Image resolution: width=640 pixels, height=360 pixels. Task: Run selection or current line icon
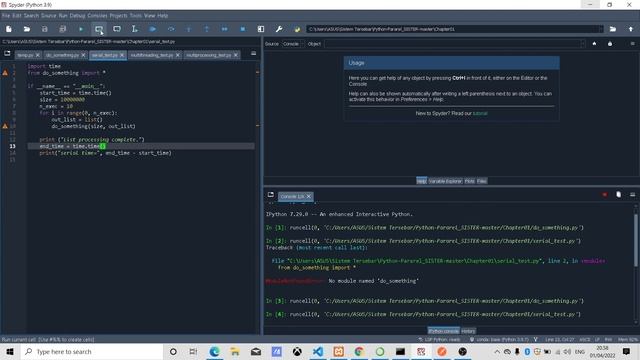(x=134, y=29)
